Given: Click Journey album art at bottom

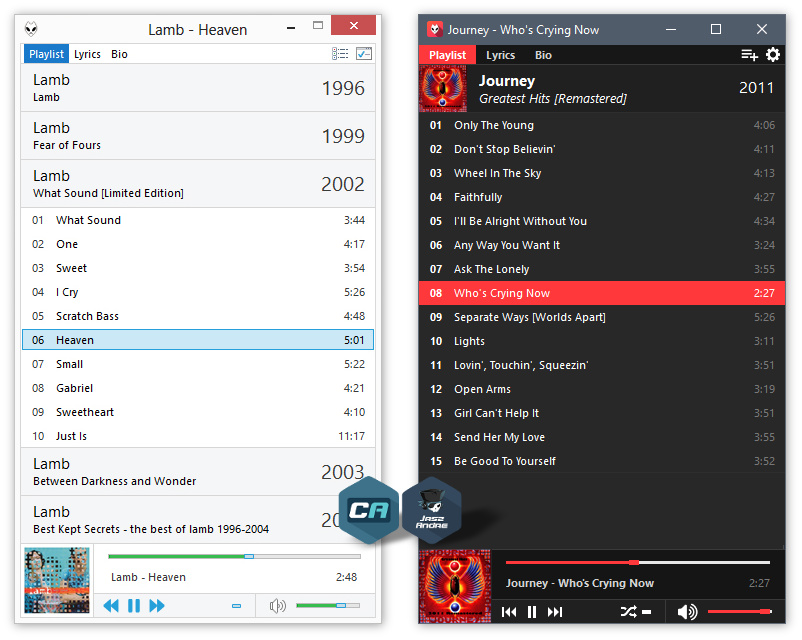Looking at the screenshot, I should tap(455, 586).
